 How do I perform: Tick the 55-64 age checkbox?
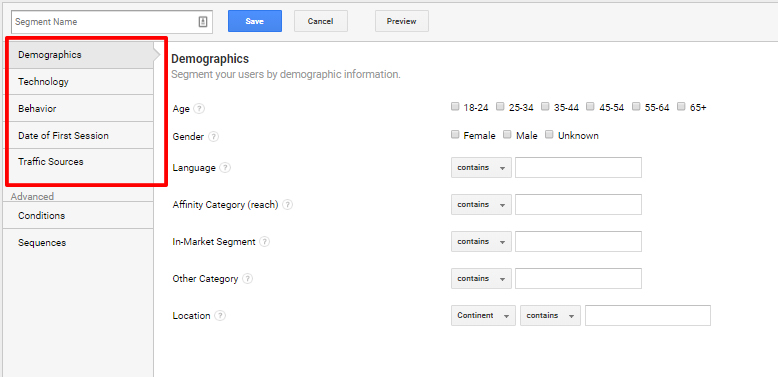[x=636, y=106]
